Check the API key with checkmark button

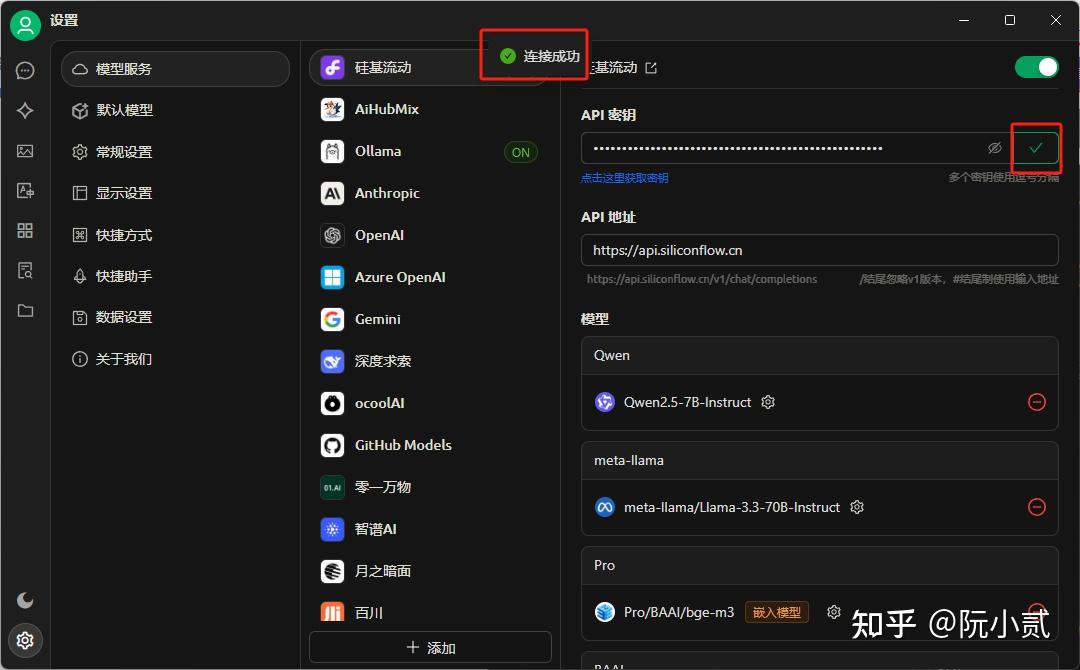[x=1035, y=148]
